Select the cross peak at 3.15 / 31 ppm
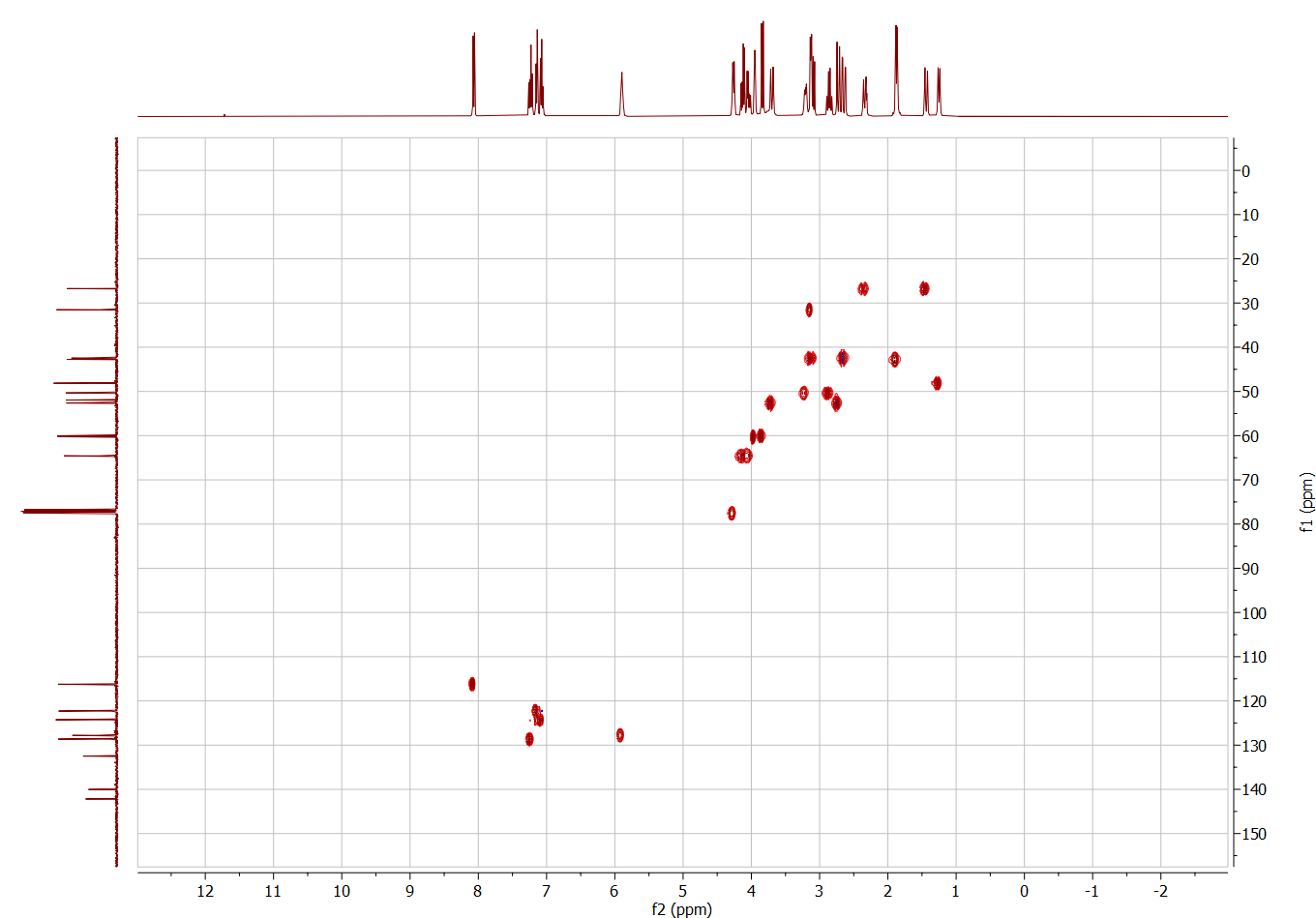The width and height of the screenshot is (1316, 918). [809, 310]
